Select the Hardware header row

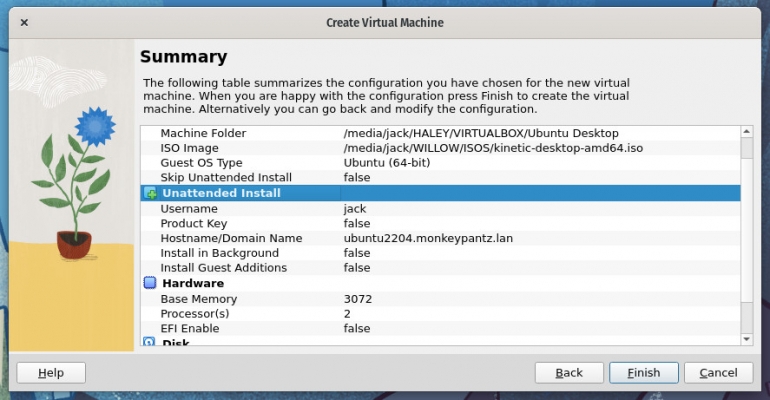coord(440,283)
